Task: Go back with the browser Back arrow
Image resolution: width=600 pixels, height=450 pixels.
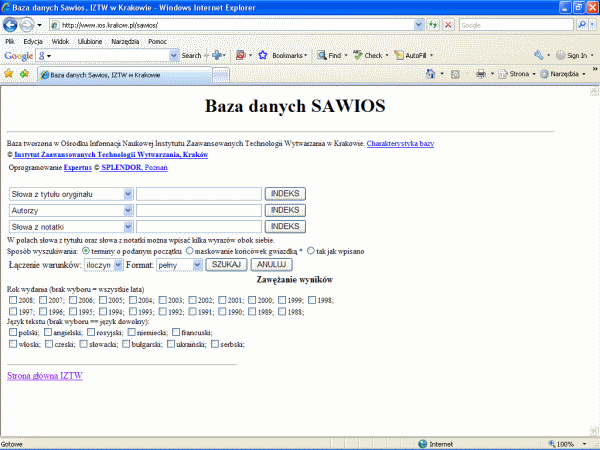Action: coord(10,25)
